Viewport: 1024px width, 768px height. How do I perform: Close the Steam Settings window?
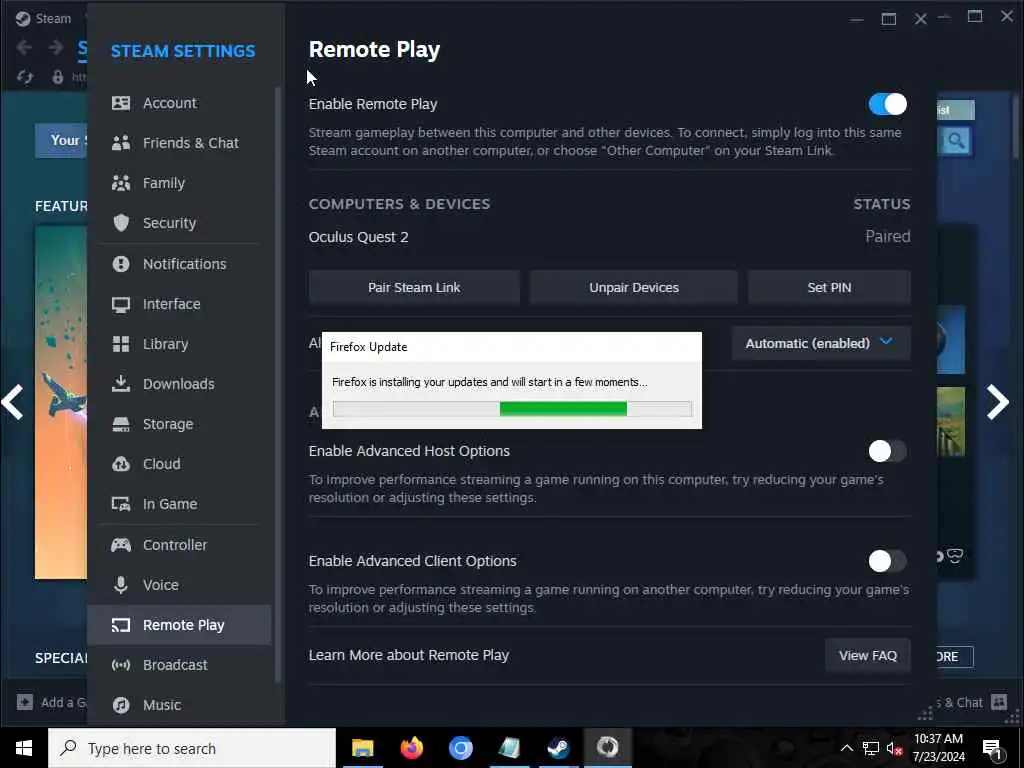920,19
